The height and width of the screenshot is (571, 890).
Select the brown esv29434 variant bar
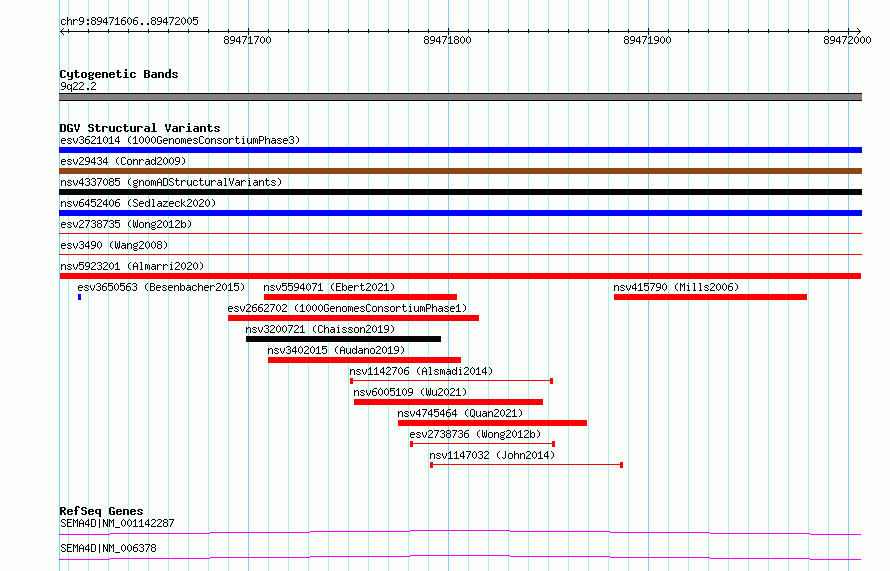coord(460,171)
